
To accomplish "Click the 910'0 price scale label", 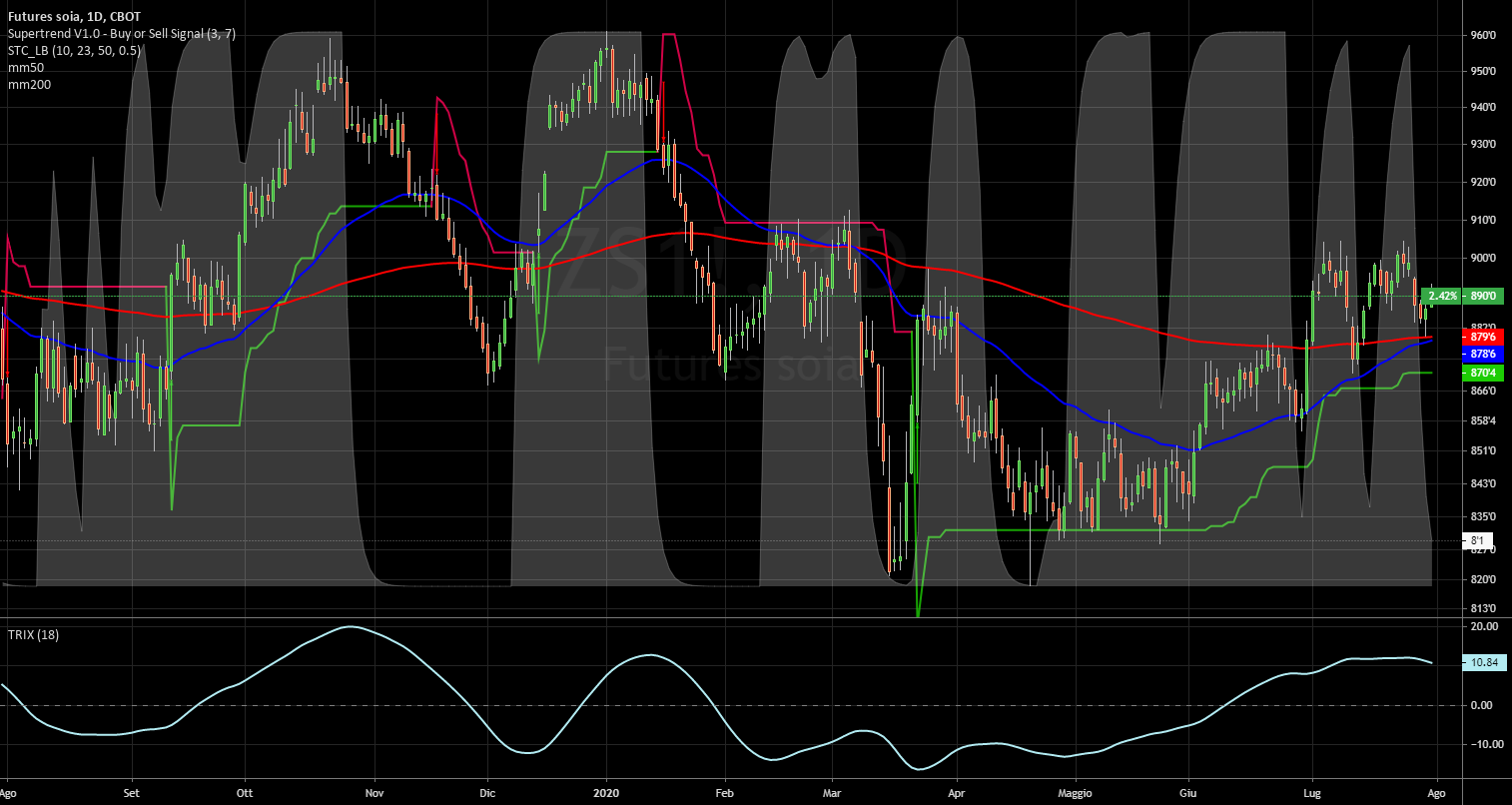I will pyautogui.click(x=1482, y=221).
